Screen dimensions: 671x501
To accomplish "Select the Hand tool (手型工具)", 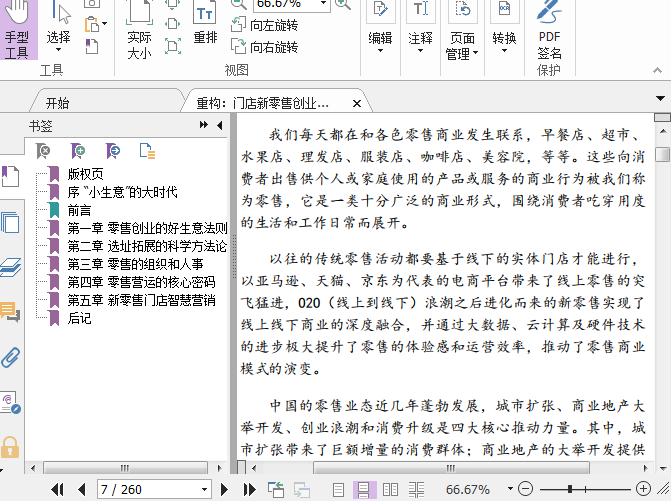I will click(18, 29).
